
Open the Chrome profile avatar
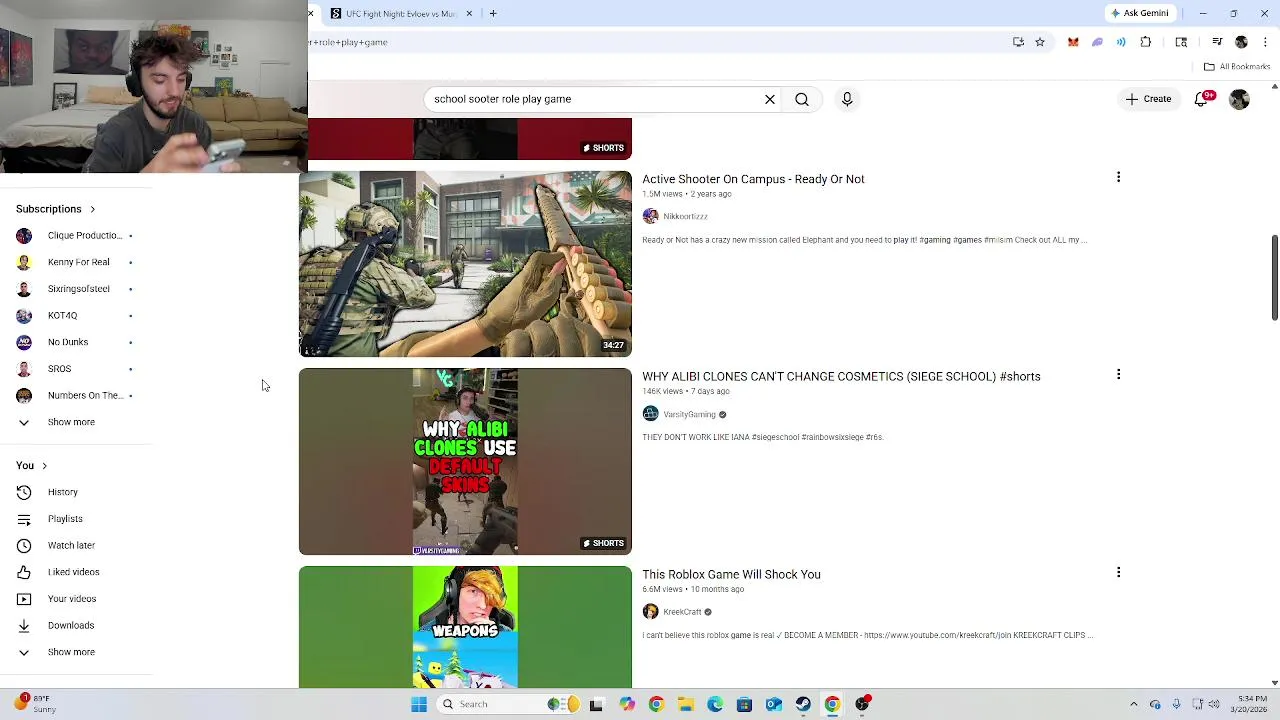click(x=1241, y=42)
